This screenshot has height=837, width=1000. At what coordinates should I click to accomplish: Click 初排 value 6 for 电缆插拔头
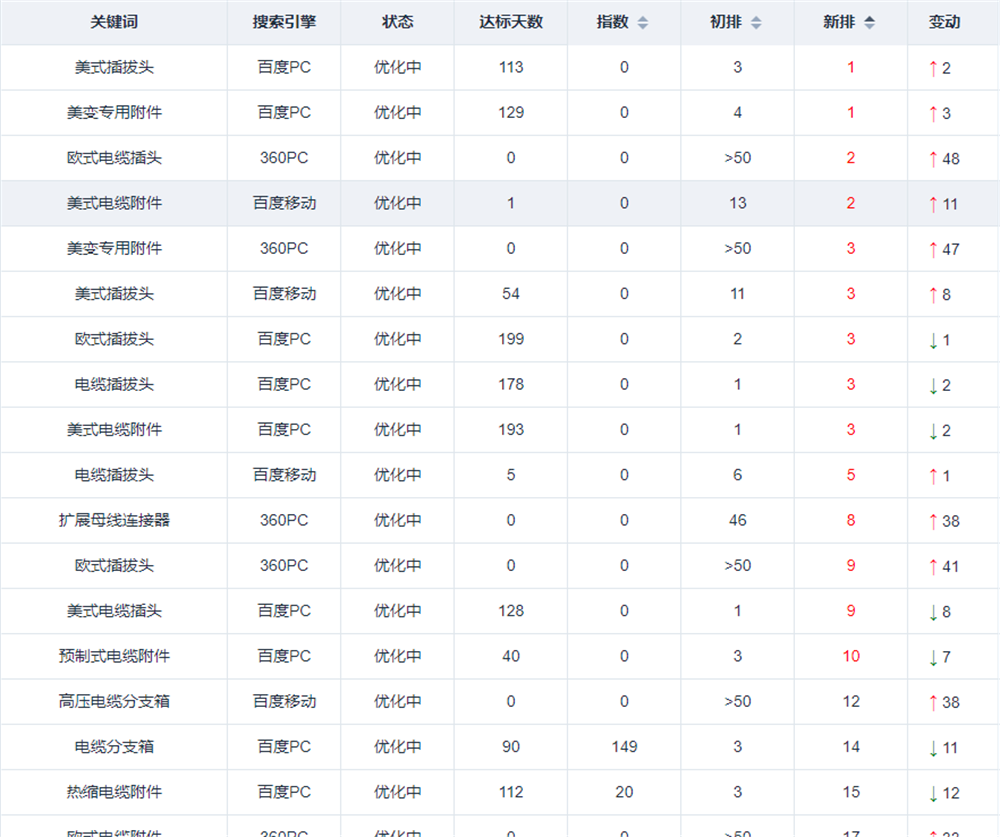point(738,475)
